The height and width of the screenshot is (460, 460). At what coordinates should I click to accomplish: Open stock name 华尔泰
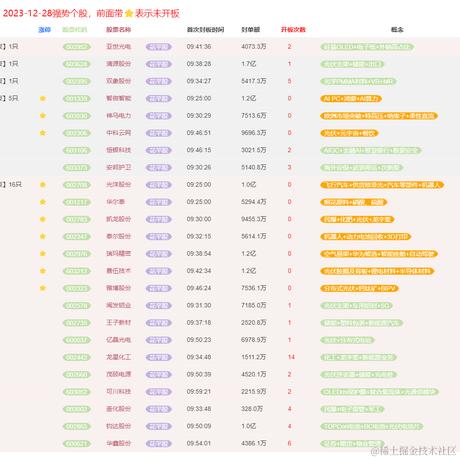pyautogui.click(x=115, y=202)
